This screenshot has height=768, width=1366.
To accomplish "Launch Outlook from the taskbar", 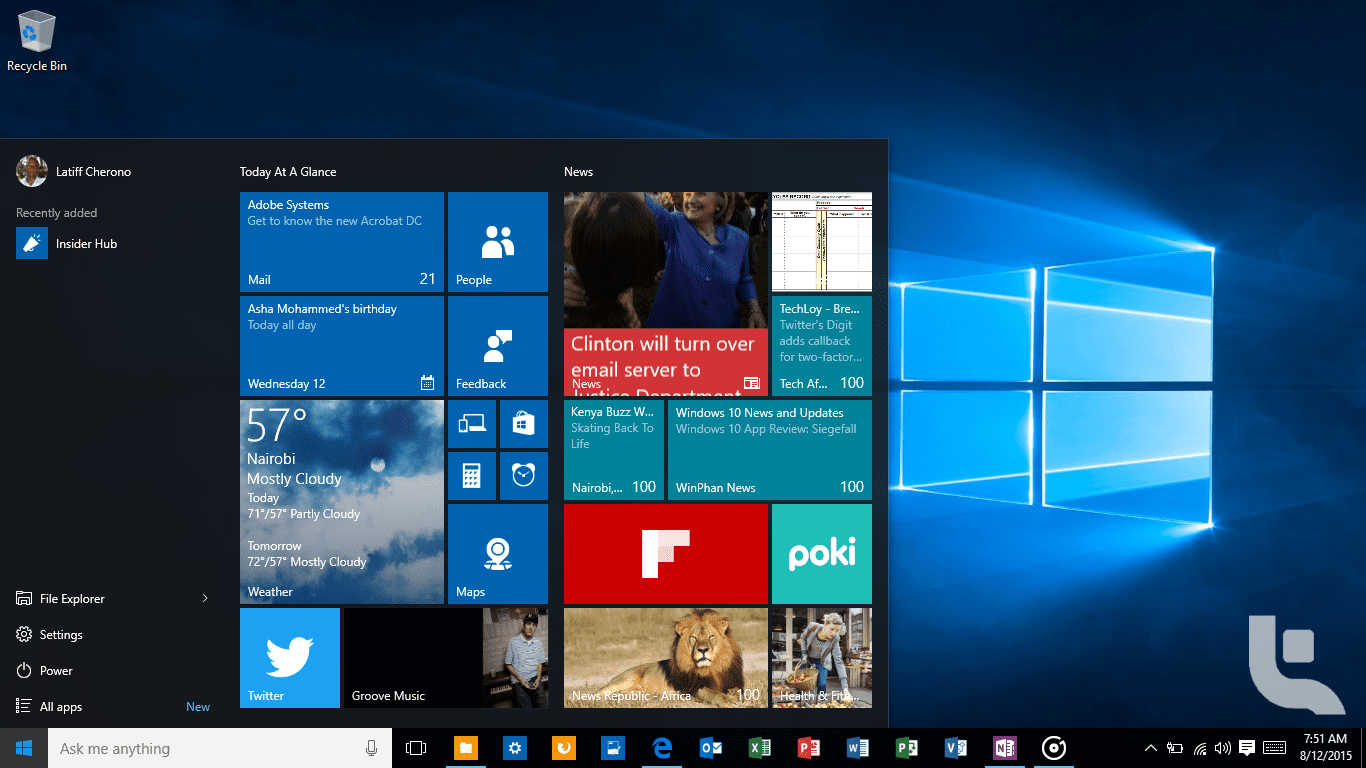I will tap(711, 748).
